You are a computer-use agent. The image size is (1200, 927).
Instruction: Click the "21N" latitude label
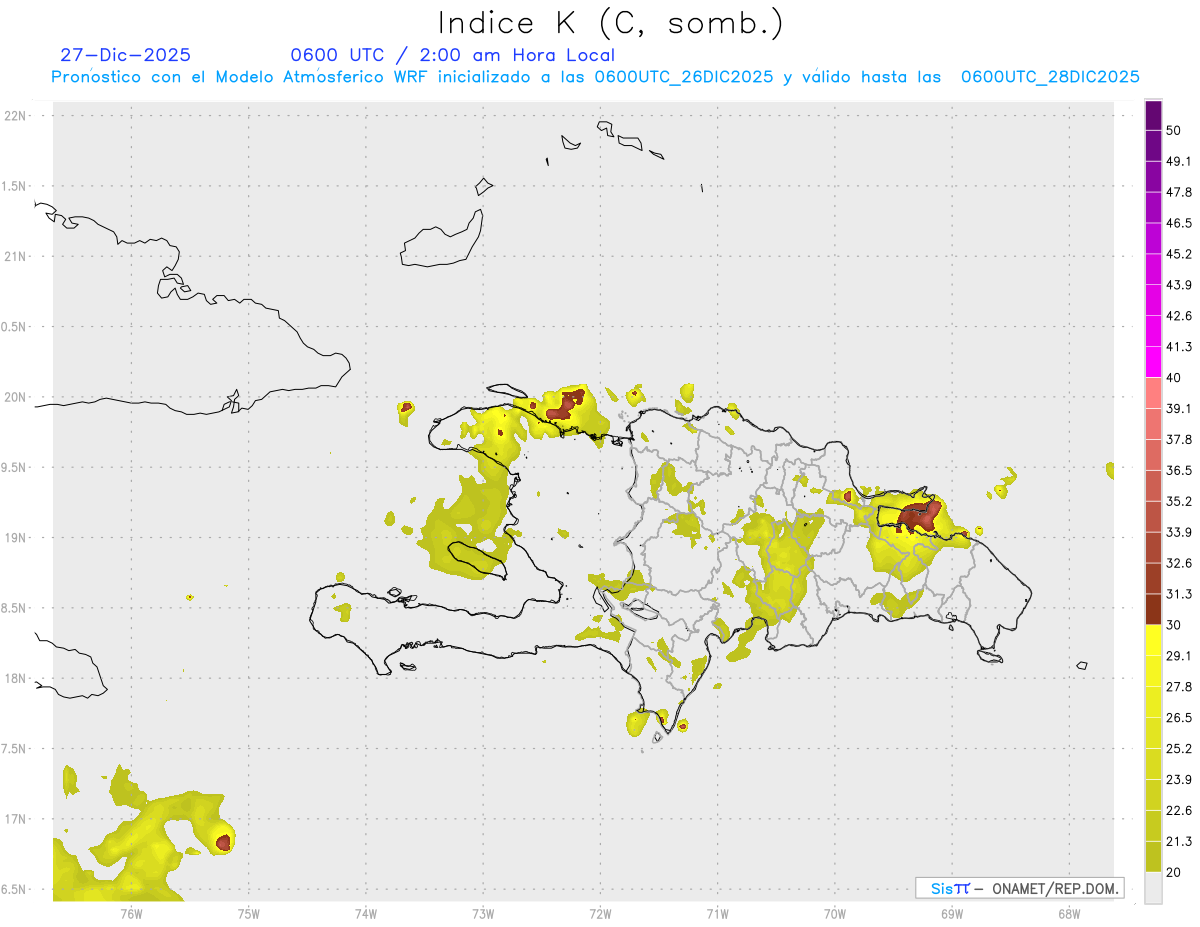pyautogui.click(x=15, y=256)
